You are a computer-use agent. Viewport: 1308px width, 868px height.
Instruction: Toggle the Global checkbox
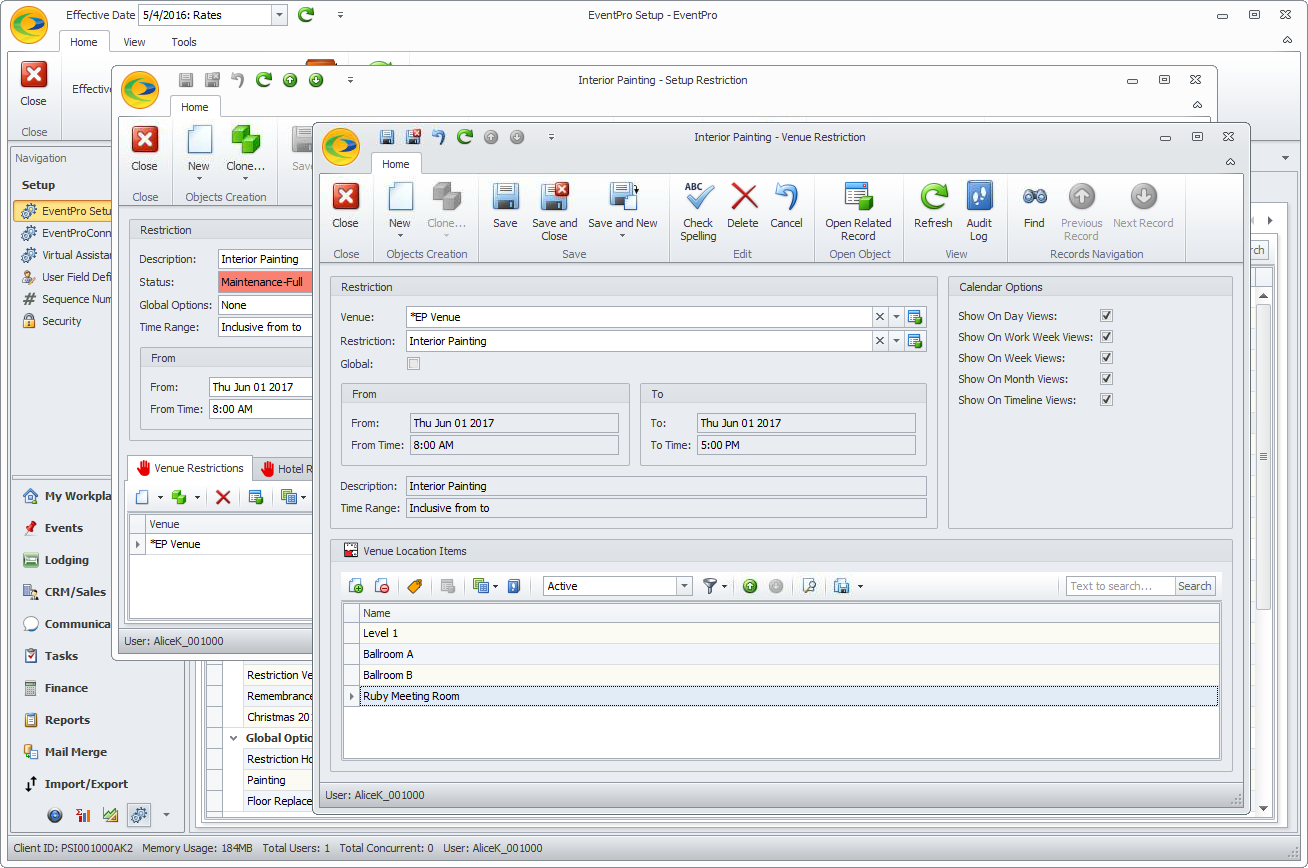tap(414, 364)
